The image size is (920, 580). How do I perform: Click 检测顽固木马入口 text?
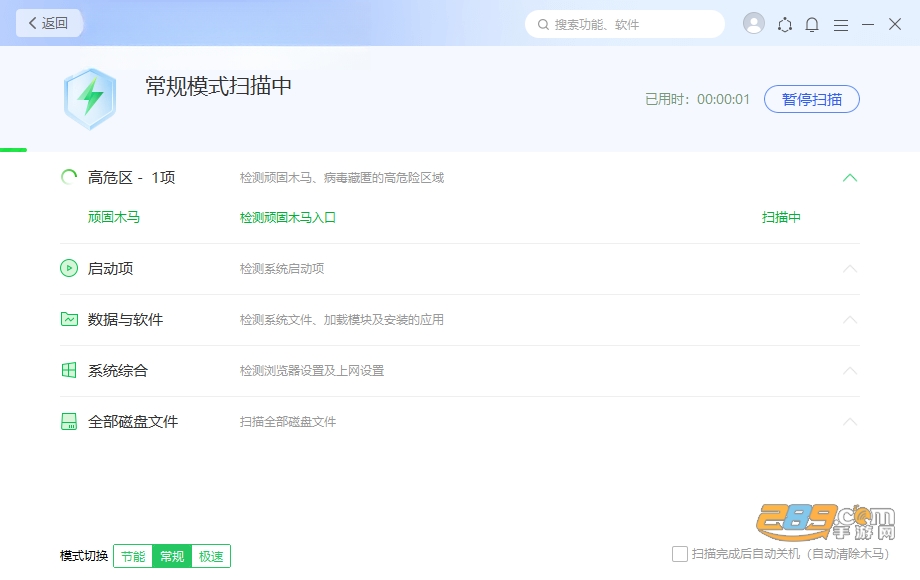(288, 218)
